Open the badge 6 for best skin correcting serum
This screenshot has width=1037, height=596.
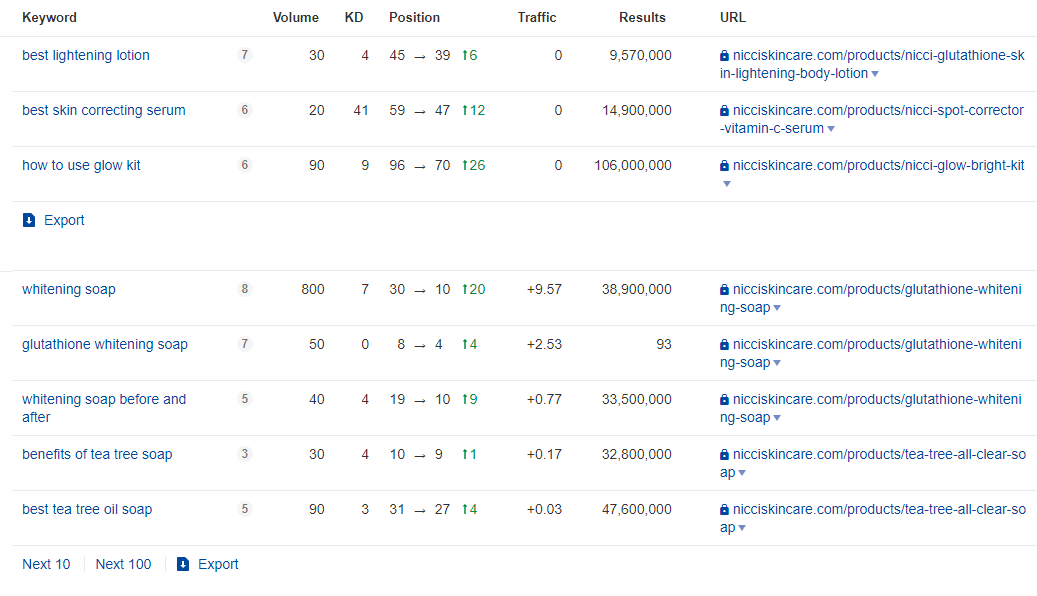[x=245, y=110]
